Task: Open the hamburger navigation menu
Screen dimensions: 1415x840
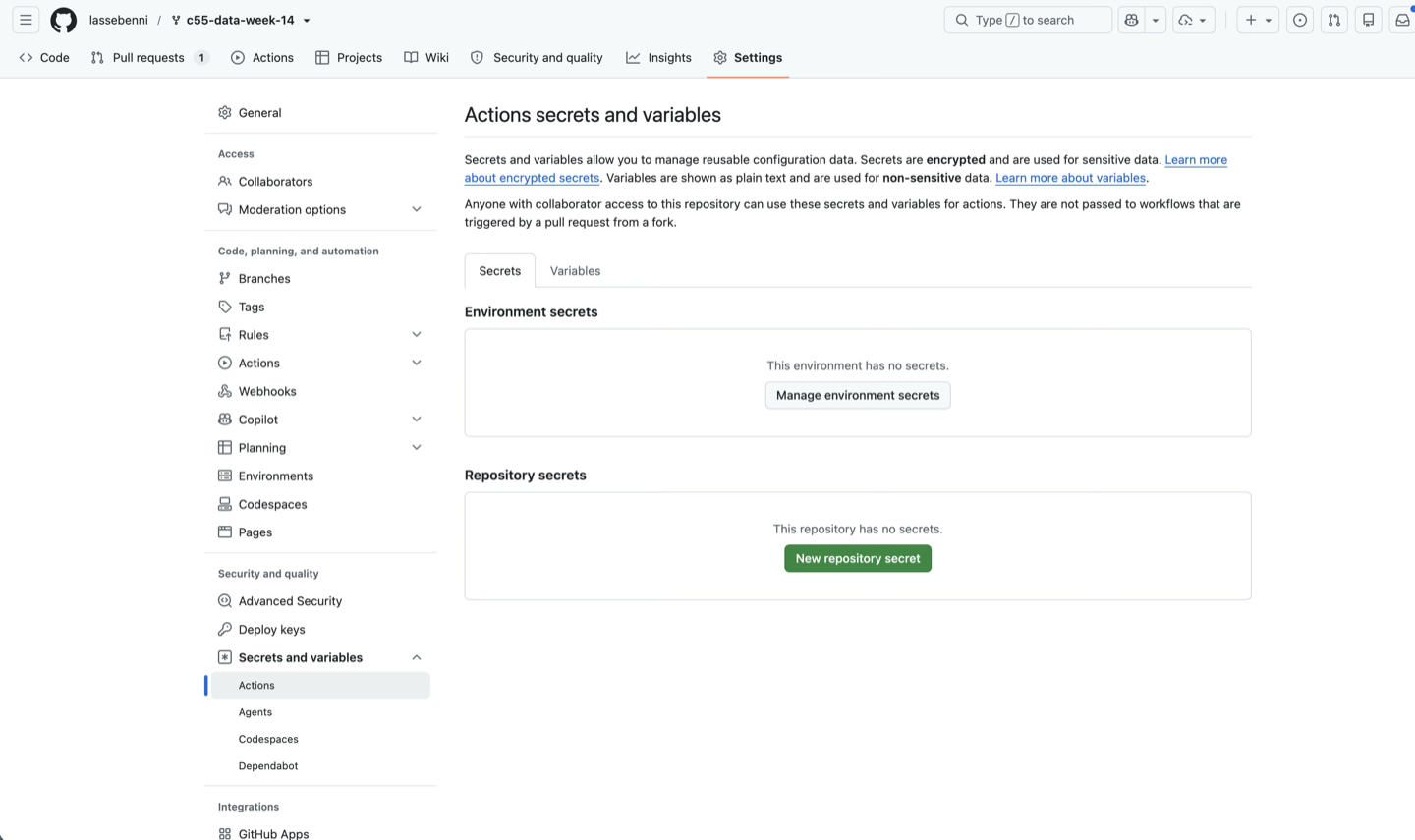Action: [27, 20]
